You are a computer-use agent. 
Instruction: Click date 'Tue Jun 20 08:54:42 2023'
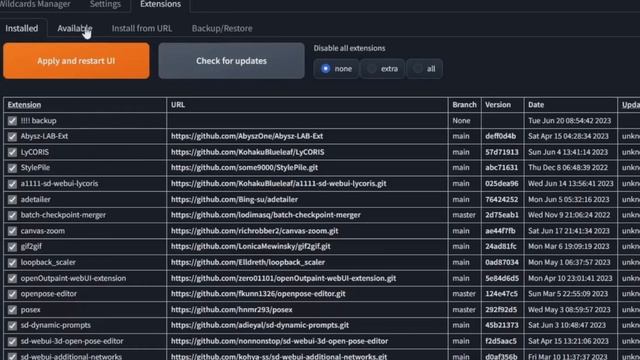point(569,120)
